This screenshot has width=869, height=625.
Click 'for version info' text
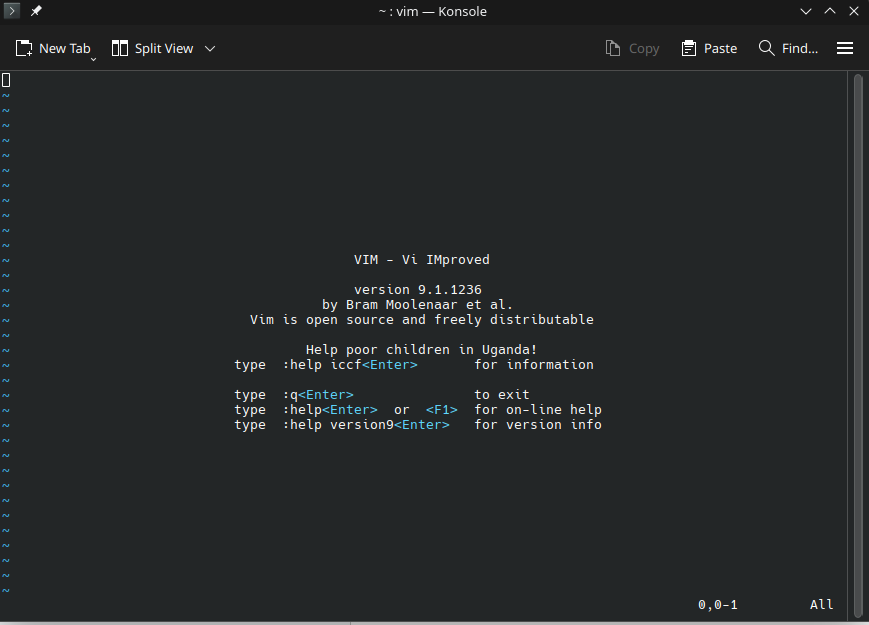coord(538,424)
